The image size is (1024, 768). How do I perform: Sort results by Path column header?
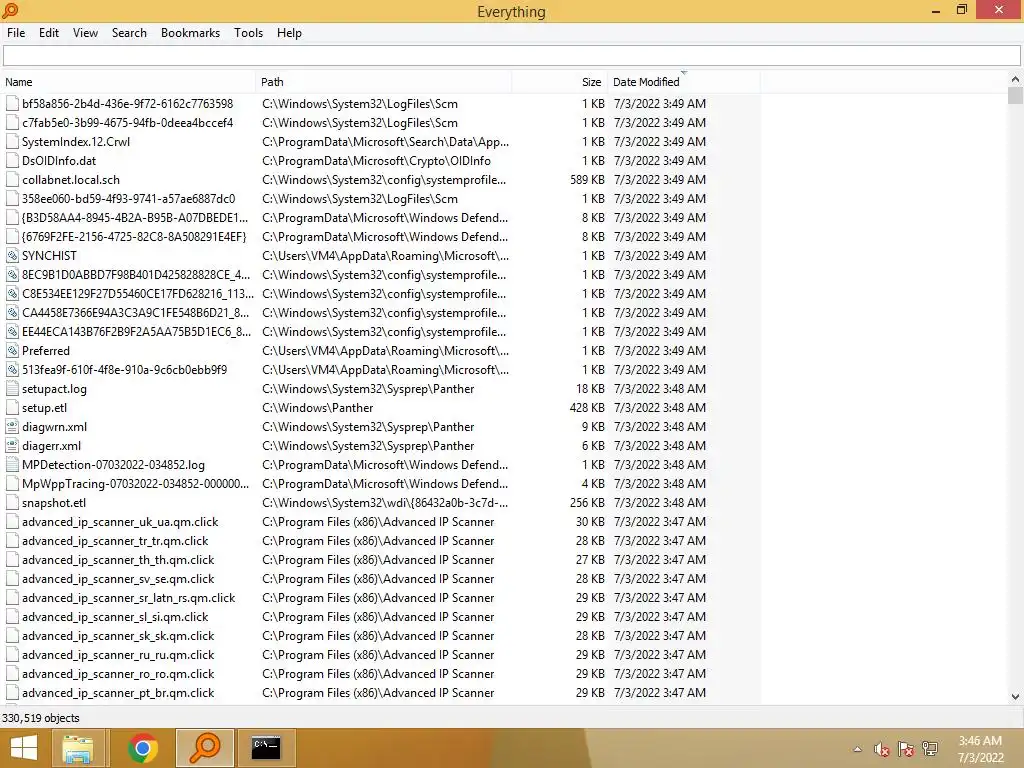point(383,82)
